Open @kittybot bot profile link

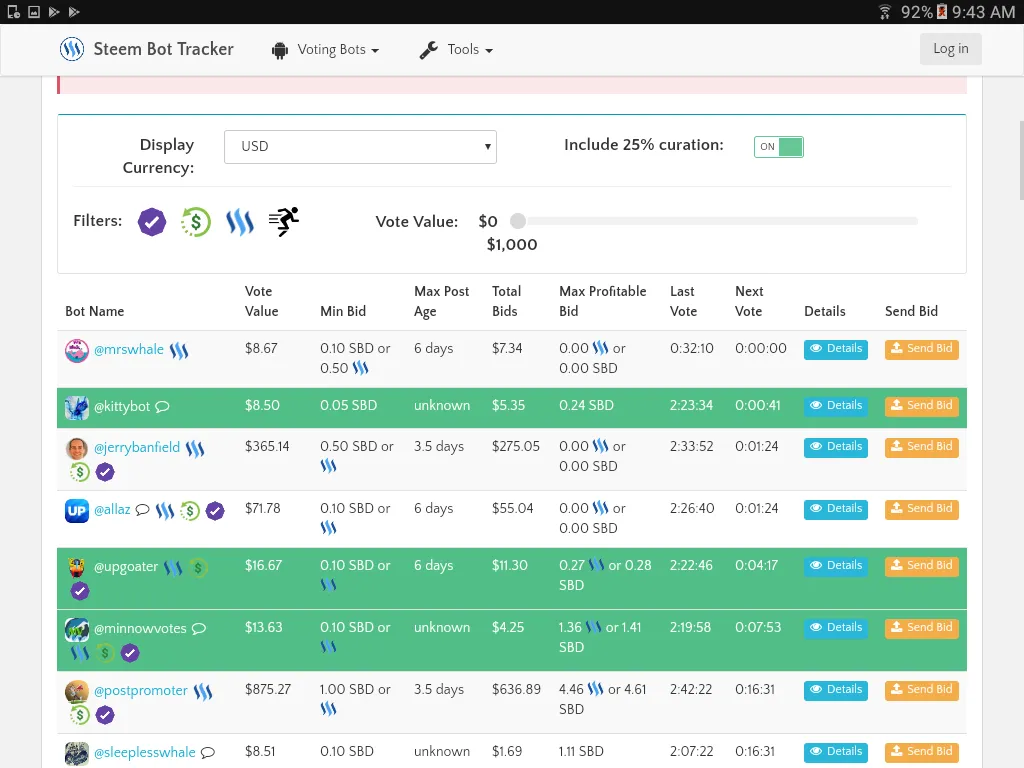click(122, 406)
